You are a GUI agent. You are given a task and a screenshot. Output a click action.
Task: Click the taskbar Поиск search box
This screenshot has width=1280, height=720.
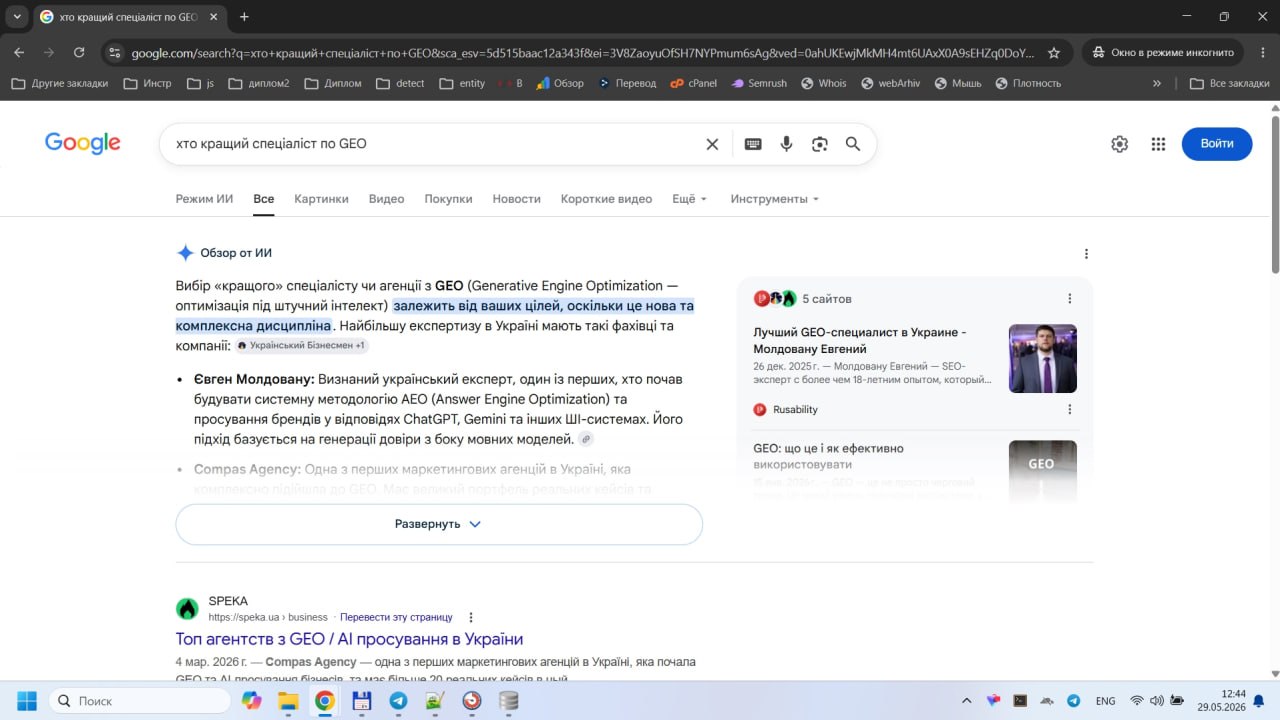click(x=138, y=701)
